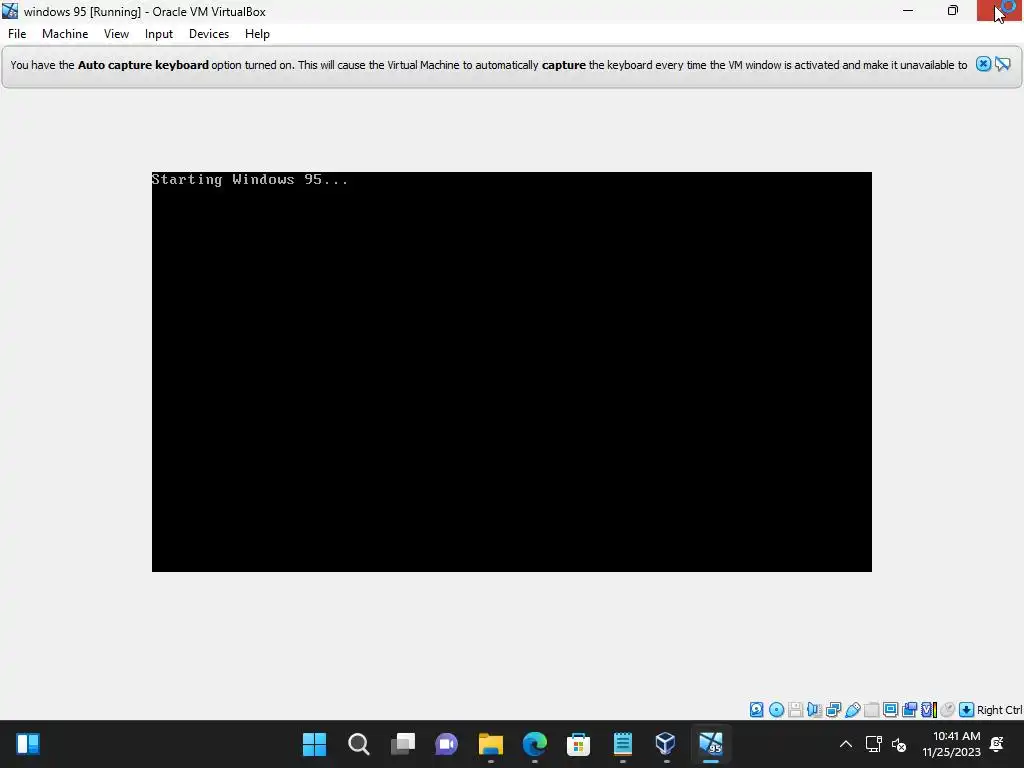This screenshot has width=1024, height=768.
Task: Click the shared folders indicator icon
Action: point(871,710)
